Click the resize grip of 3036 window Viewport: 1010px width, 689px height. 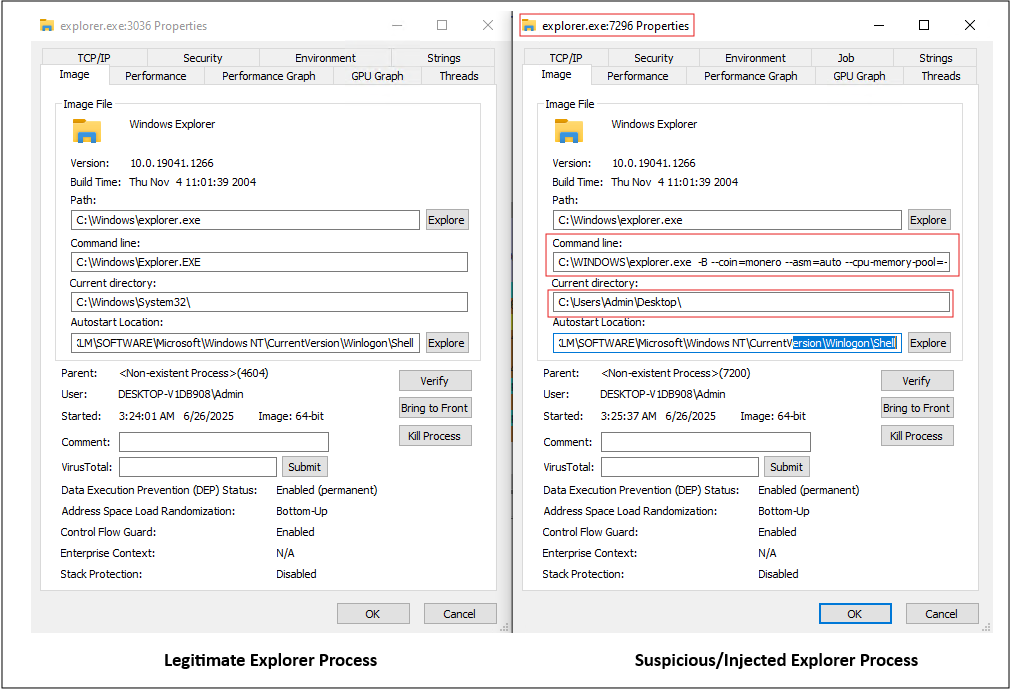coord(504,627)
